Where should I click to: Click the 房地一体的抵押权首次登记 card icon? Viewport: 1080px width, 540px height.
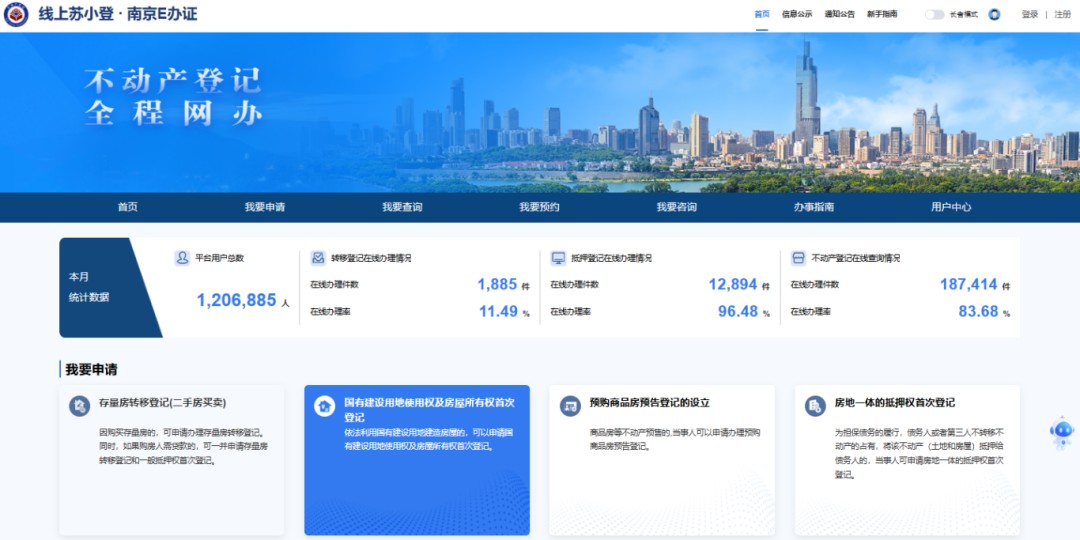(815, 406)
